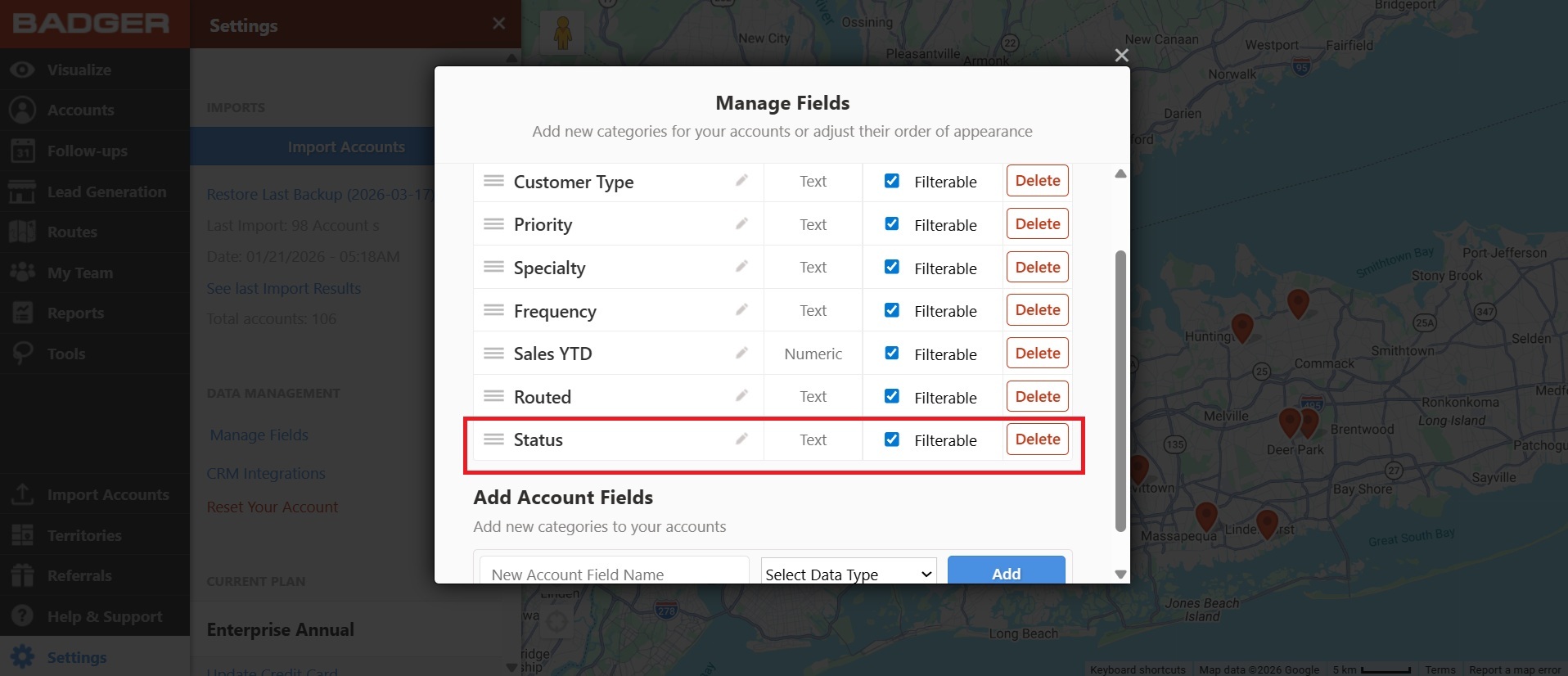Open the Select Data Type dropdown
Viewport: 1568px width, 676px height.
pos(848,574)
